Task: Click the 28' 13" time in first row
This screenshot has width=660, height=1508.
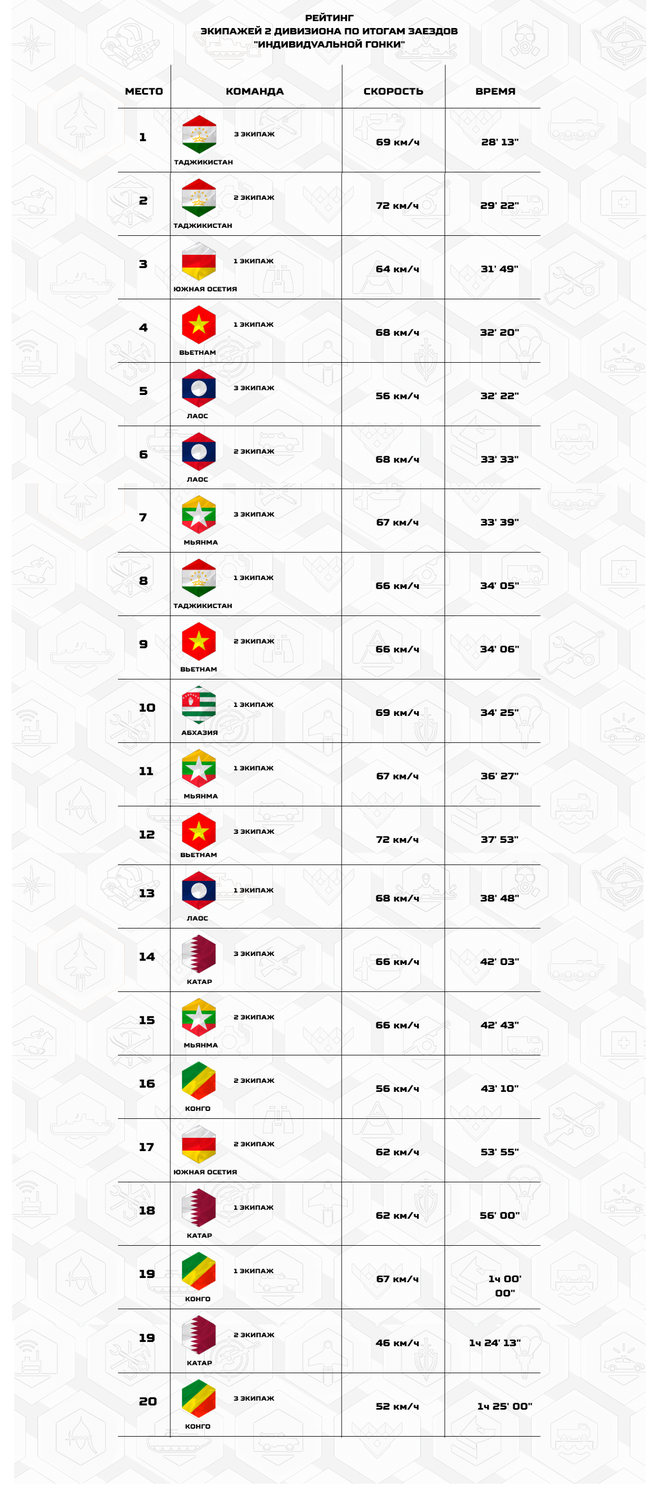Action: (x=499, y=142)
